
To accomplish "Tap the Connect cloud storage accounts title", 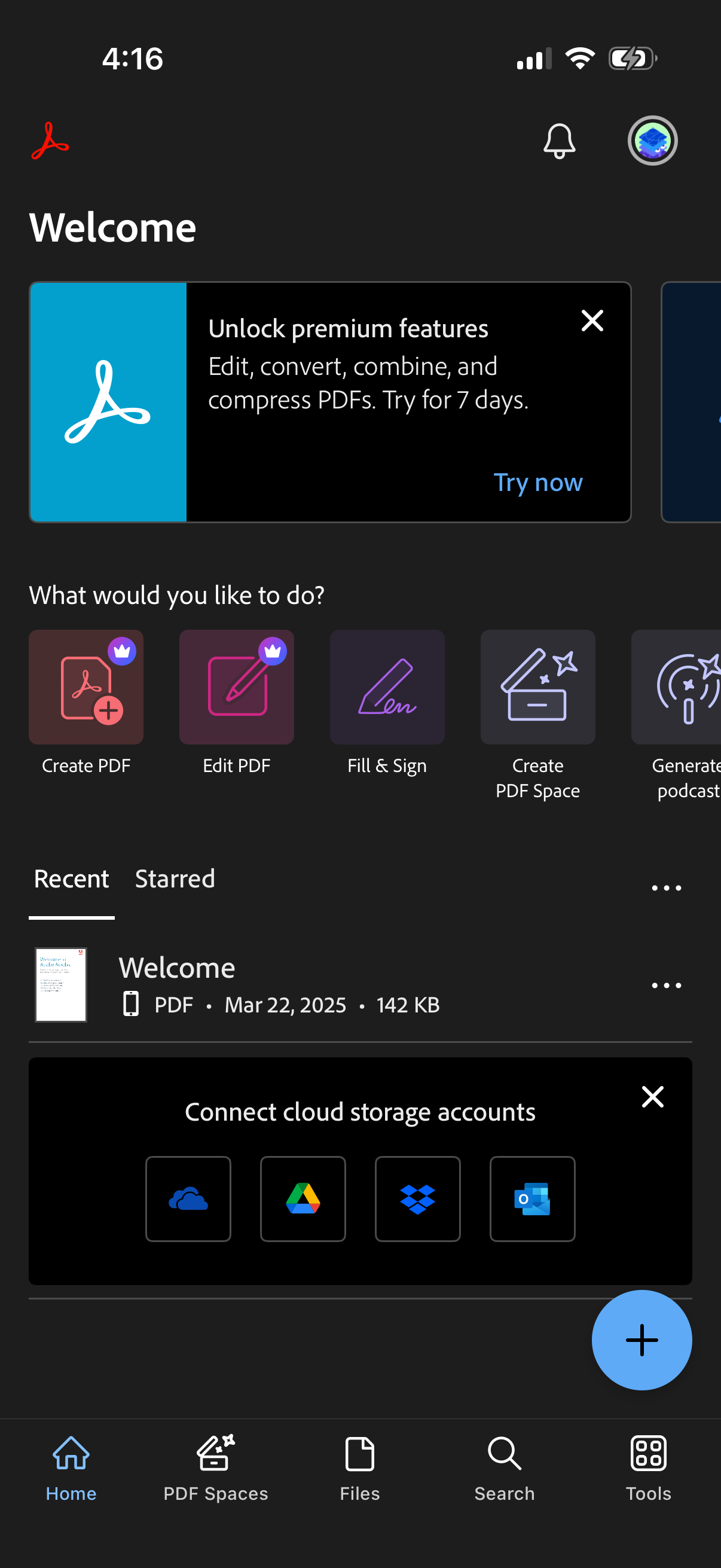I will (x=360, y=1112).
